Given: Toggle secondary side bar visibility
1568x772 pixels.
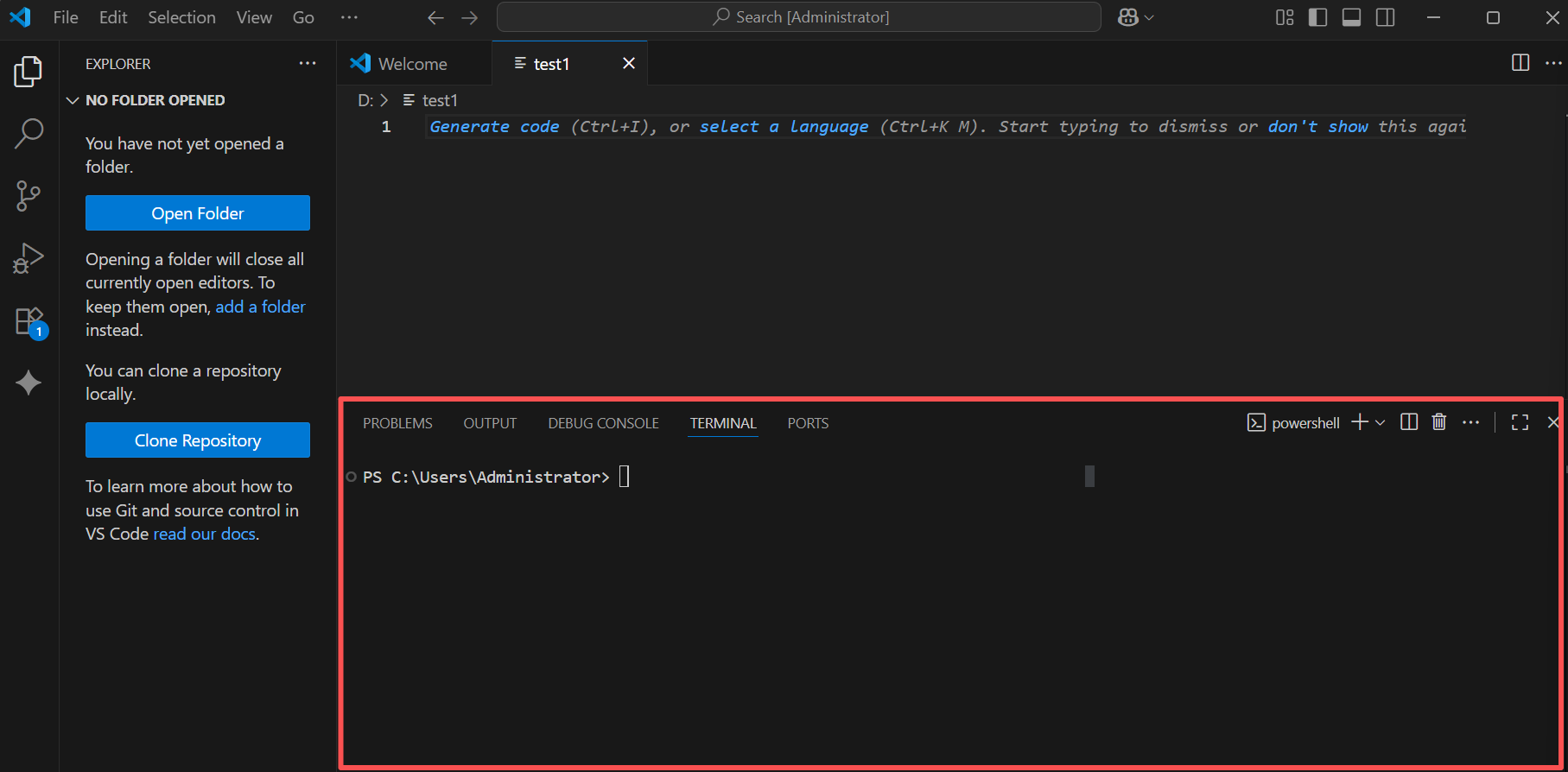Looking at the screenshot, I should pos(1385,18).
